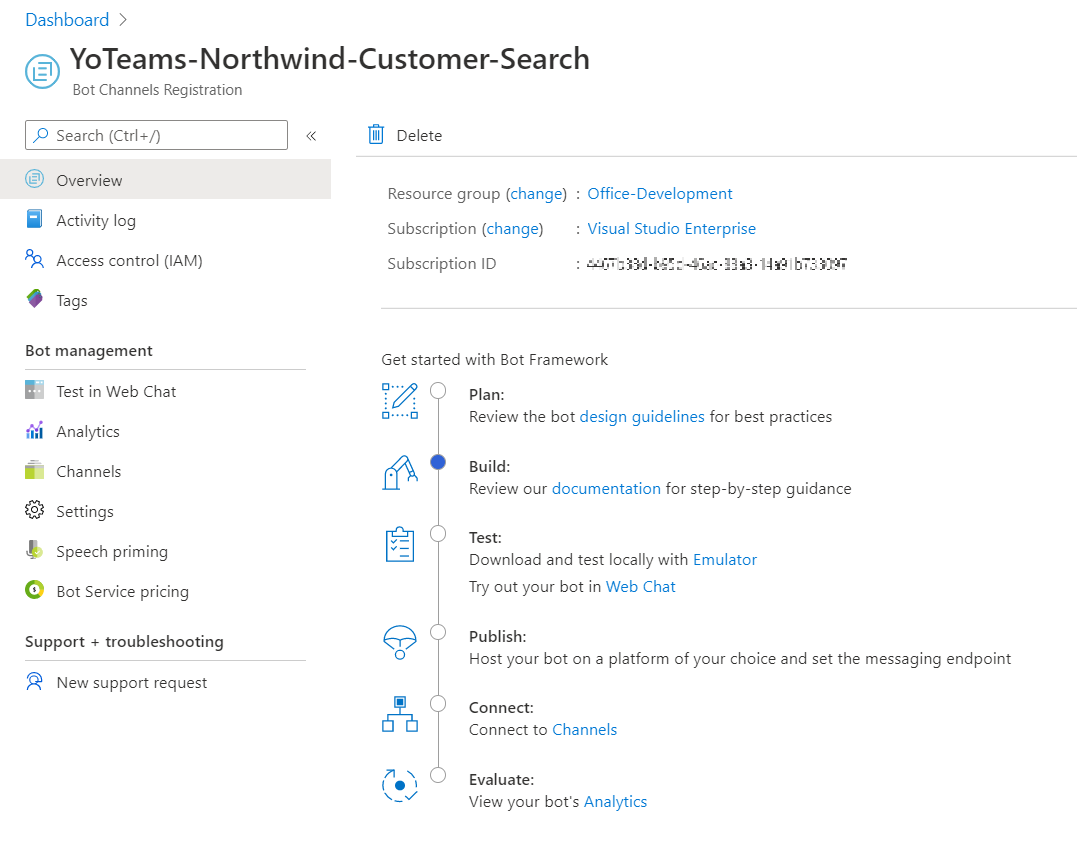Click the Delete trash can icon

coord(376,135)
